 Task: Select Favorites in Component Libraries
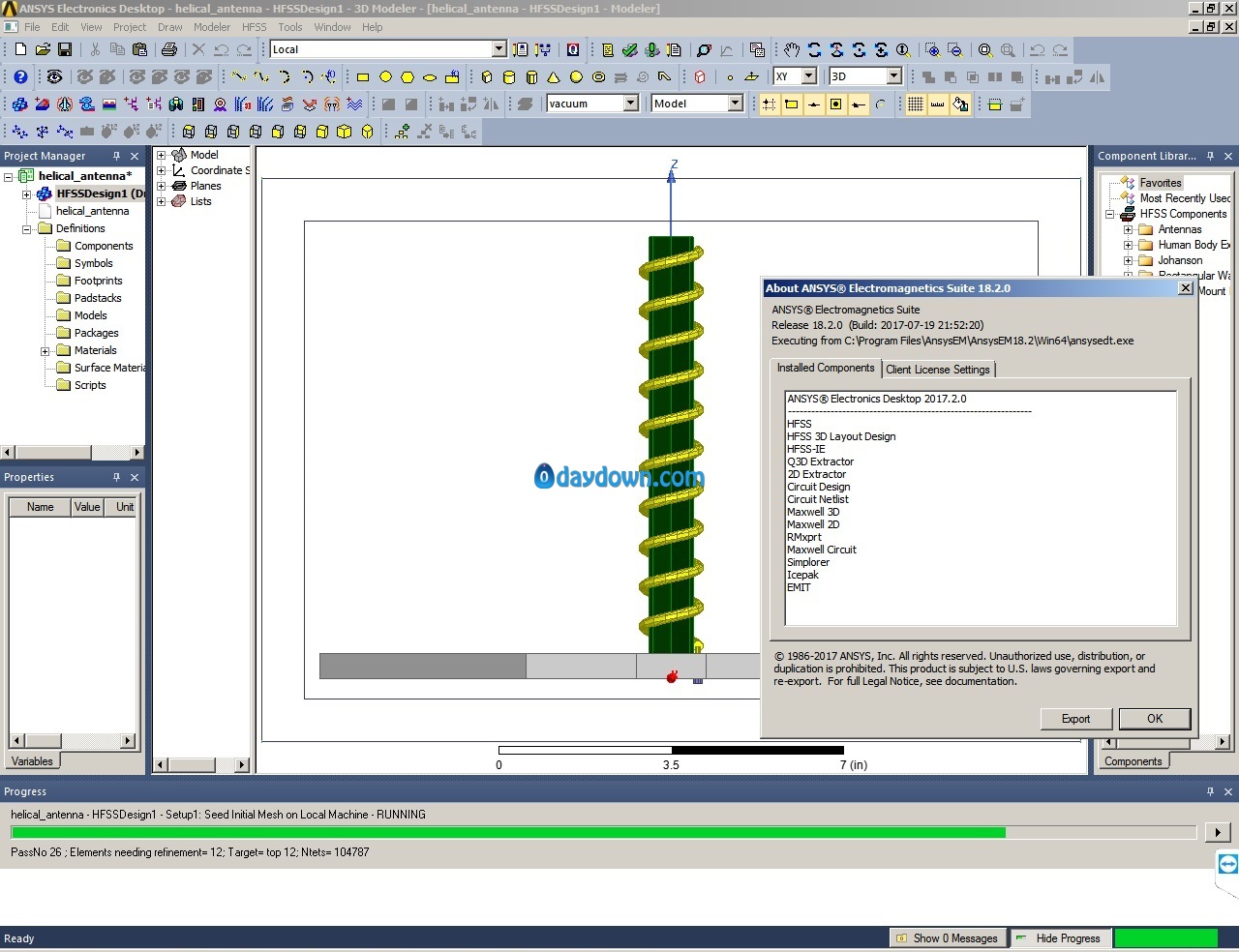(x=1161, y=183)
